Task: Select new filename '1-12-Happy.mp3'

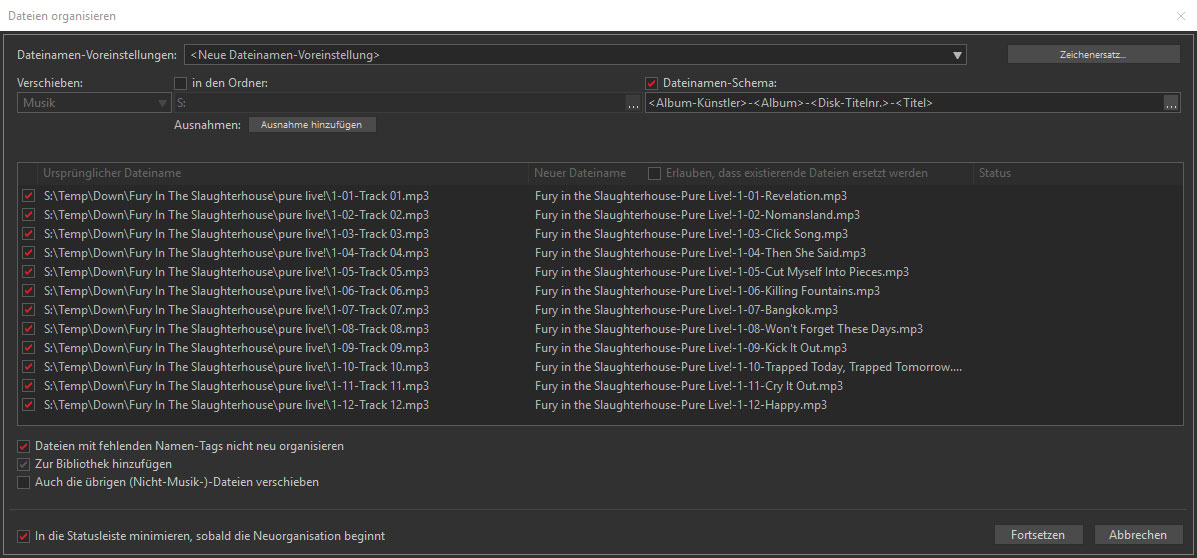Action: [681, 405]
